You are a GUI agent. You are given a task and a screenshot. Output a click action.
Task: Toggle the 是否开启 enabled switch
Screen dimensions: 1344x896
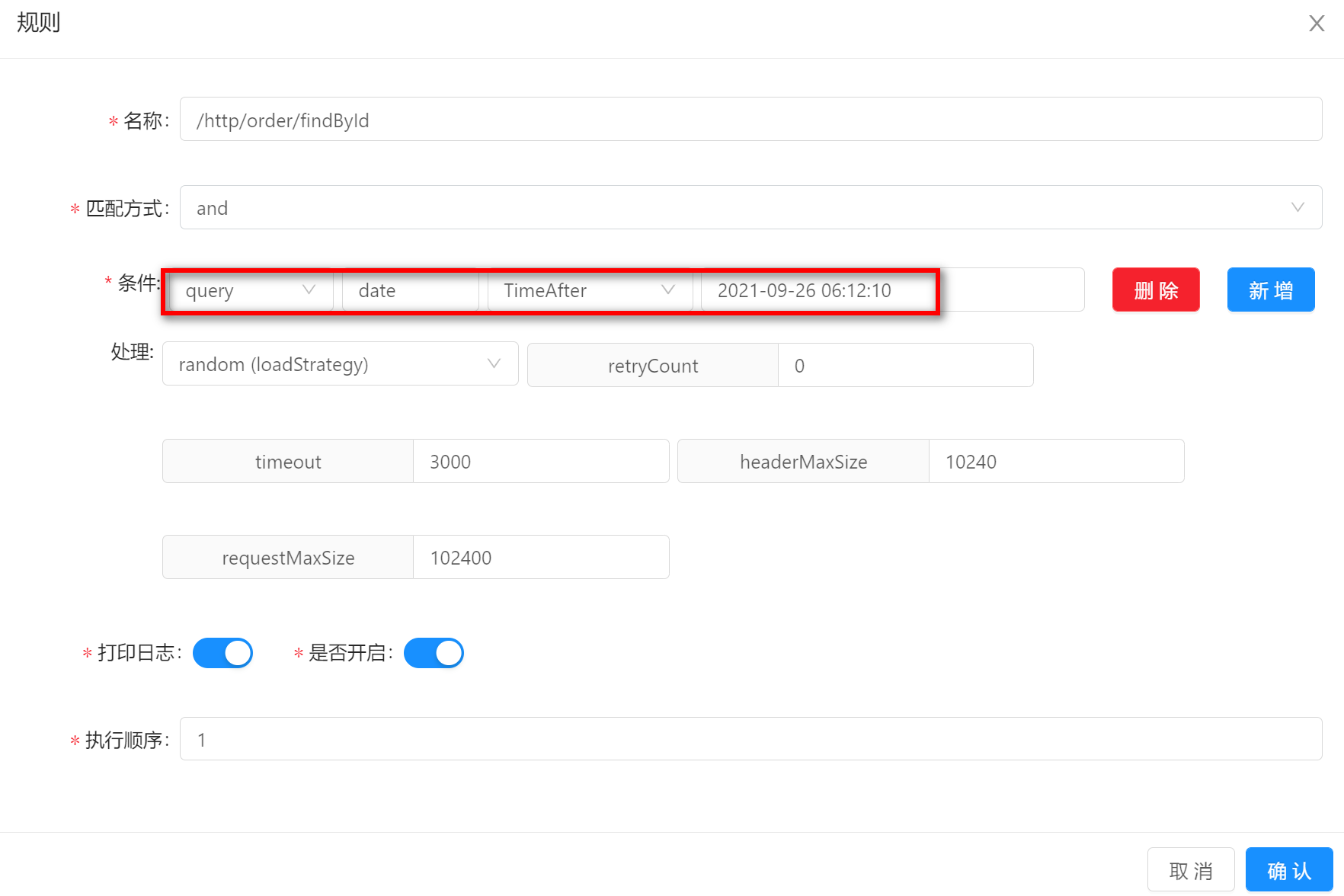point(434,653)
